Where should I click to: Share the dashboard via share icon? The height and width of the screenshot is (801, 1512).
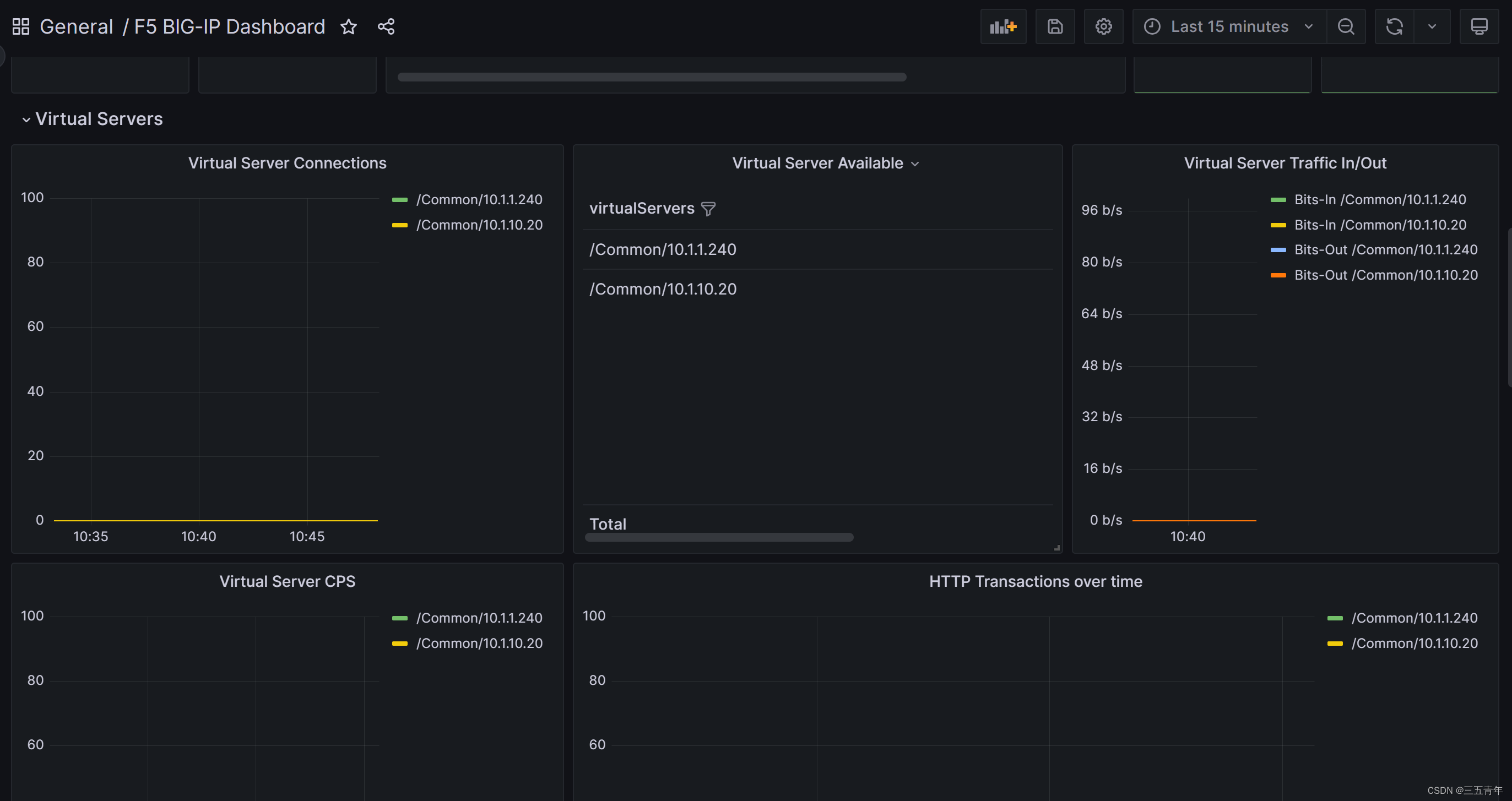coord(386,26)
